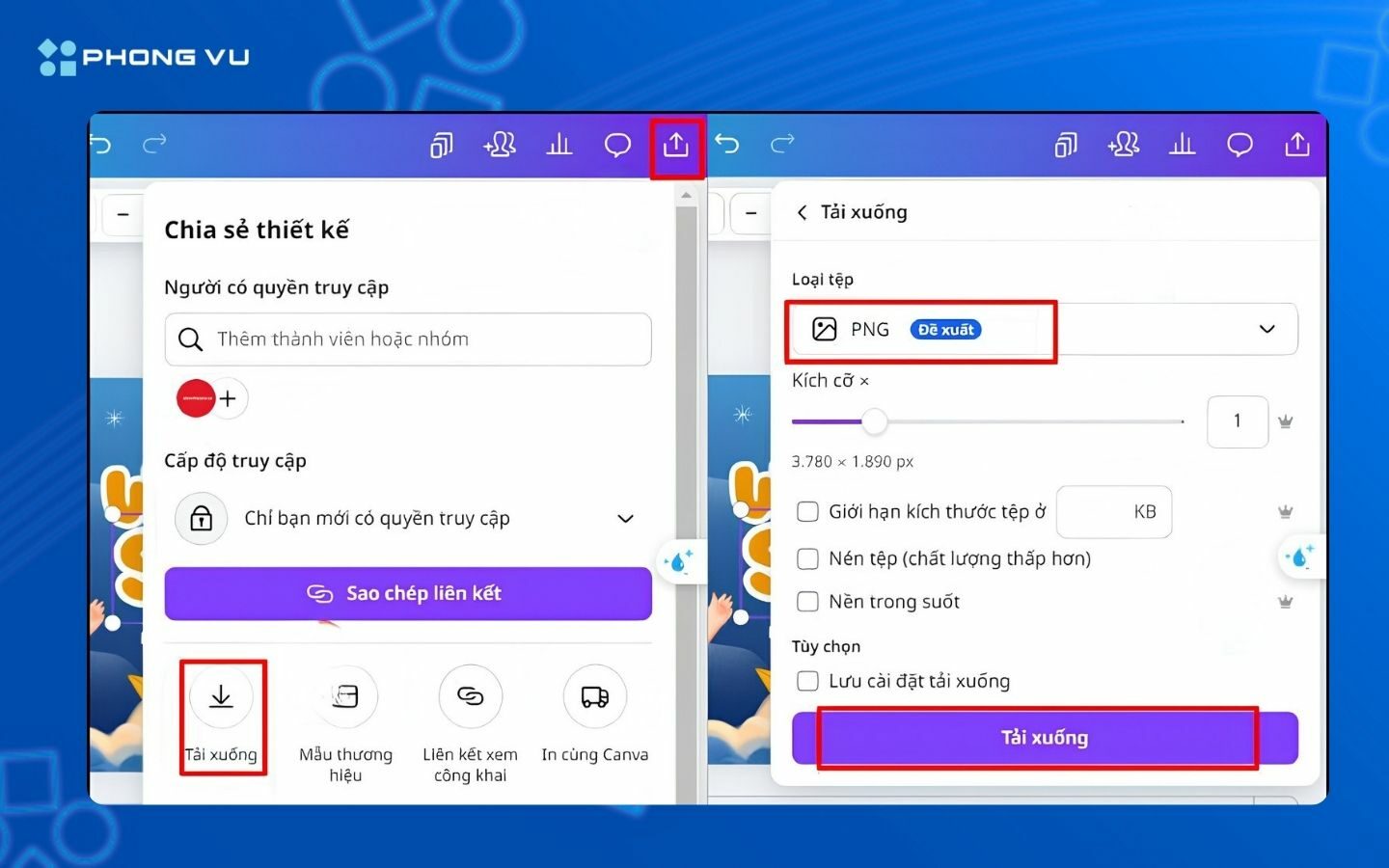Click the zoom-out minus in left editor
Screen dimensions: 1389x868
click(x=123, y=214)
